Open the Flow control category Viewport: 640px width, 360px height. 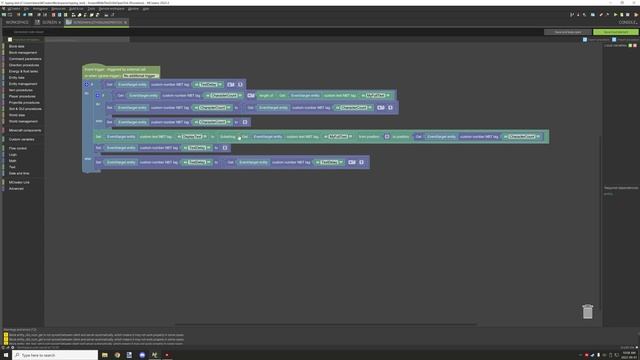coord(18,148)
